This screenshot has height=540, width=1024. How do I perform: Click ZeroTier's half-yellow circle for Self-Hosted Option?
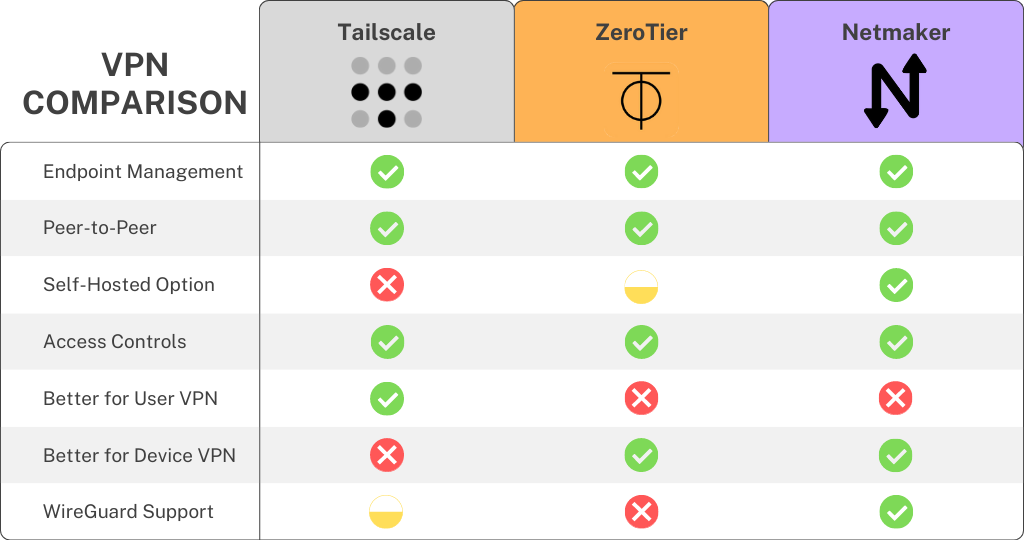(x=641, y=286)
